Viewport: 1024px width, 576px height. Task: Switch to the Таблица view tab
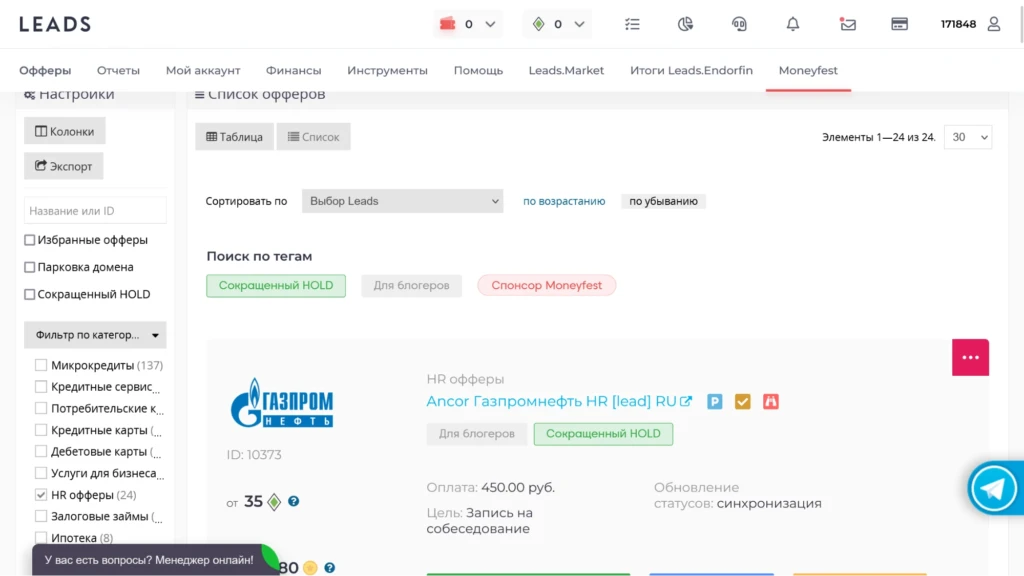(234, 136)
